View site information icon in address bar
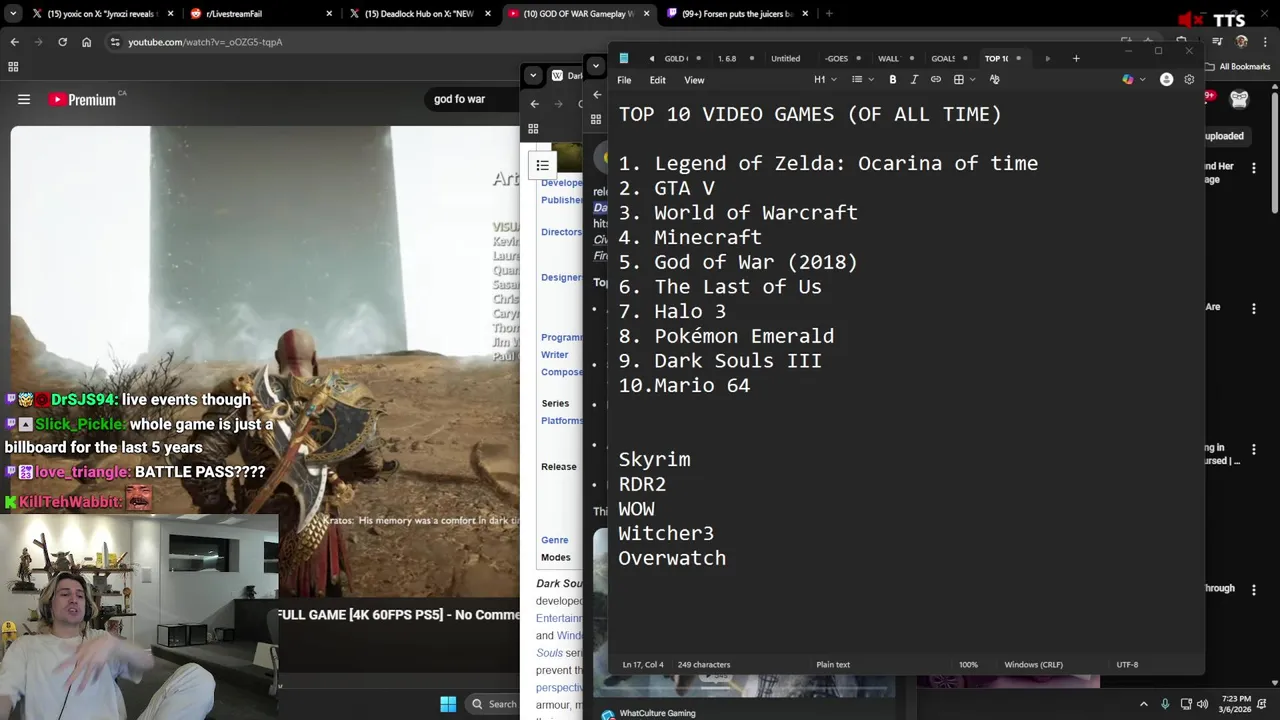The height and width of the screenshot is (720, 1280). tap(115, 42)
